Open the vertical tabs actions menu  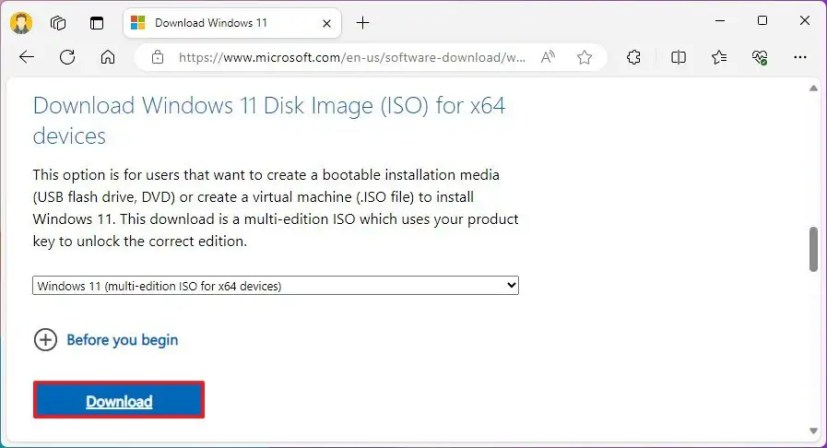pos(96,22)
